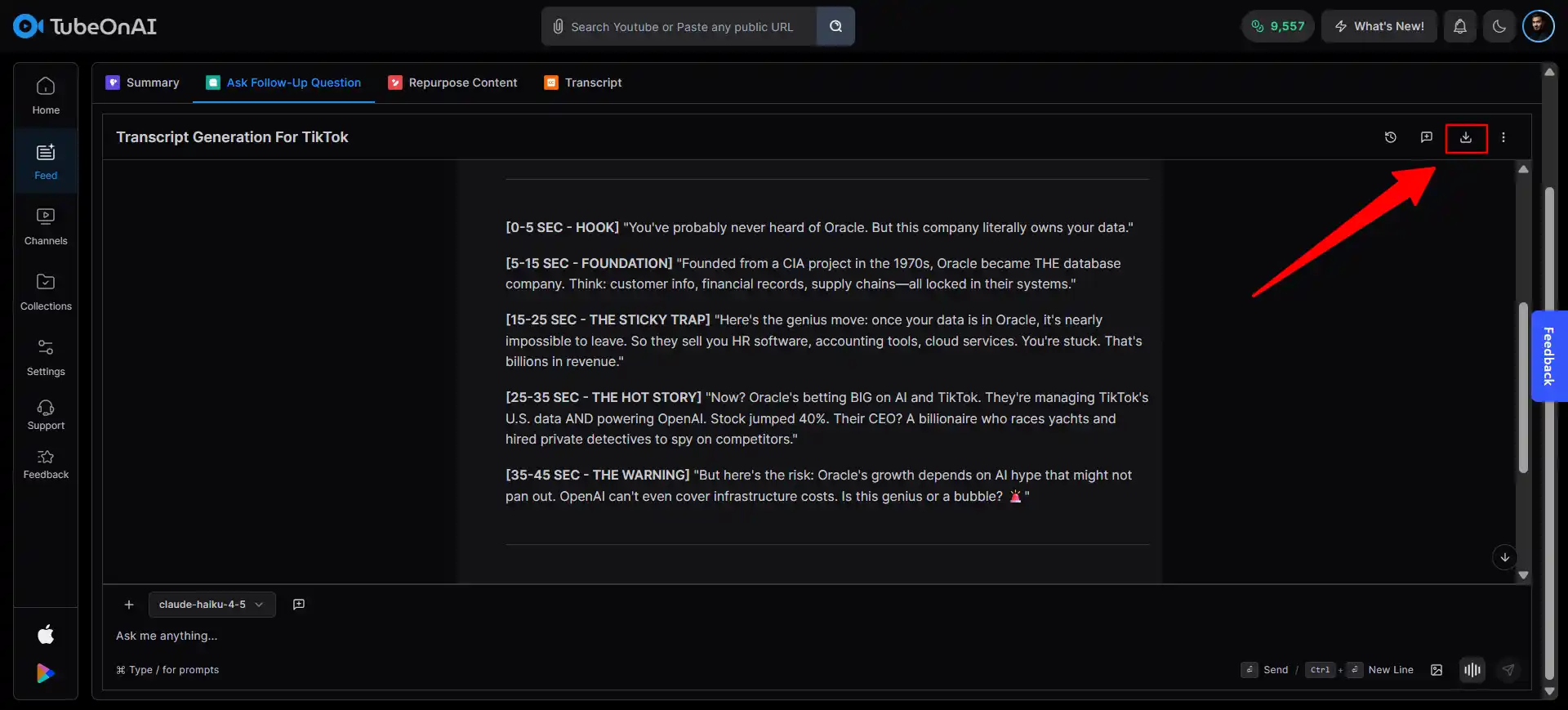Click the What's New! button
Image resolution: width=1568 pixels, height=710 pixels.
[1379, 26]
